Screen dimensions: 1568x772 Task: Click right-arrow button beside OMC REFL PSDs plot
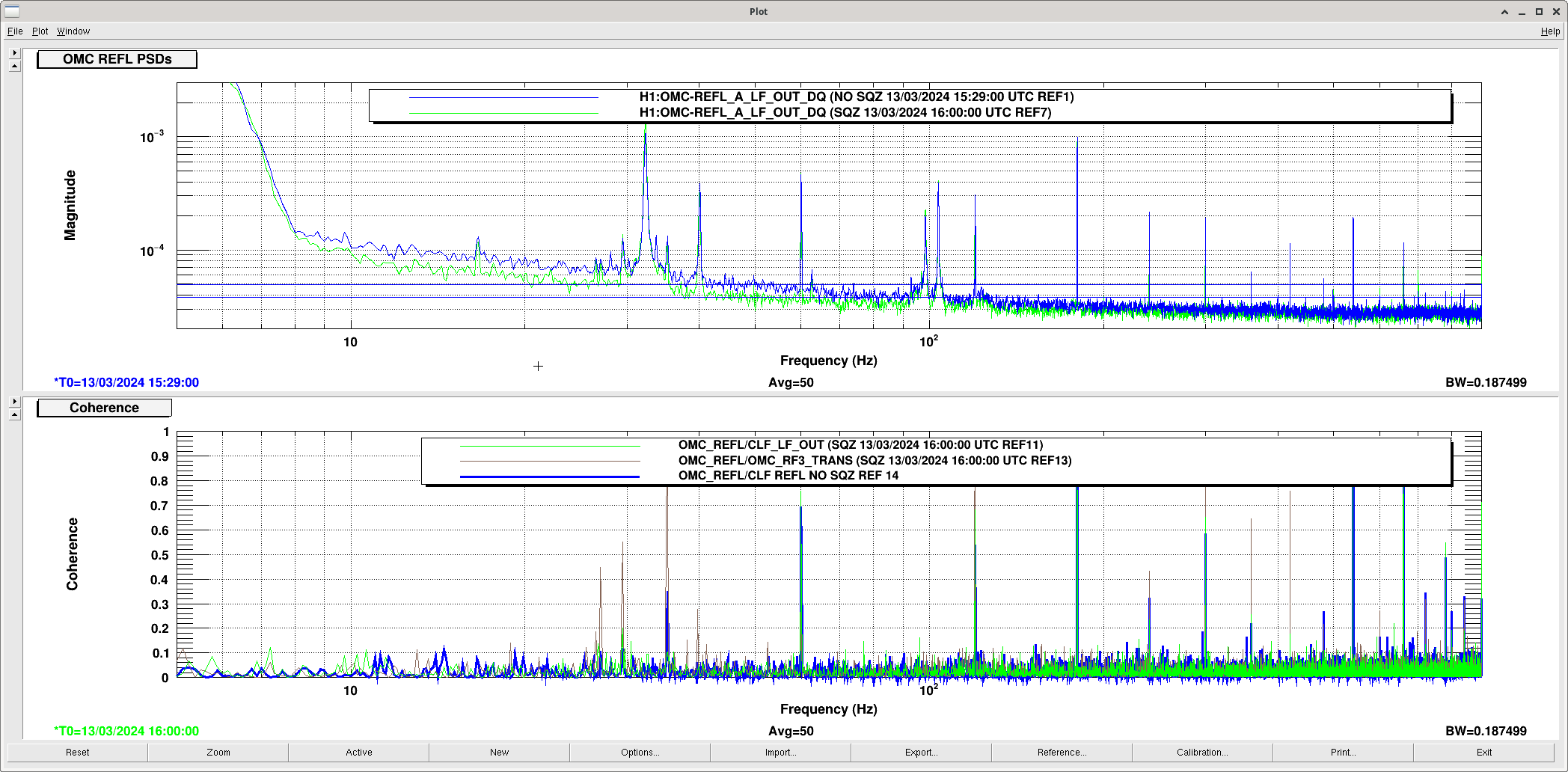(x=14, y=53)
